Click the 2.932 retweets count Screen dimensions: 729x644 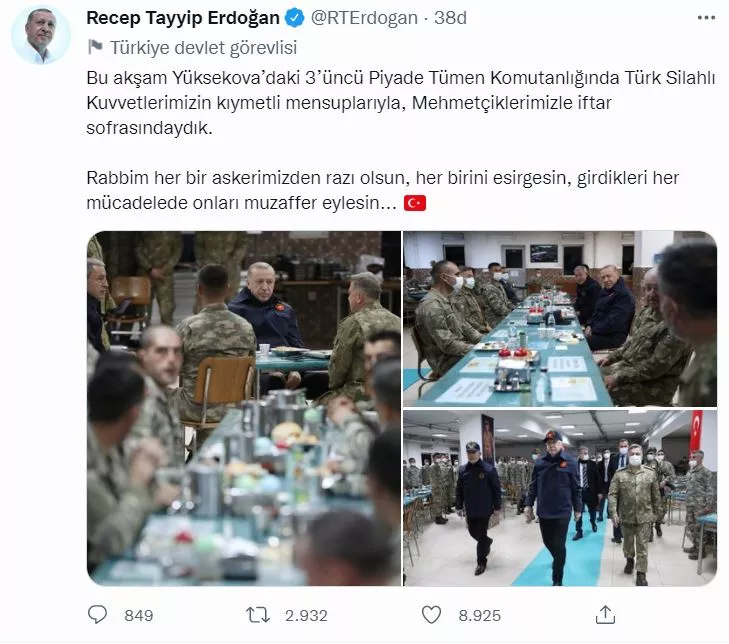tap(306, 616)
